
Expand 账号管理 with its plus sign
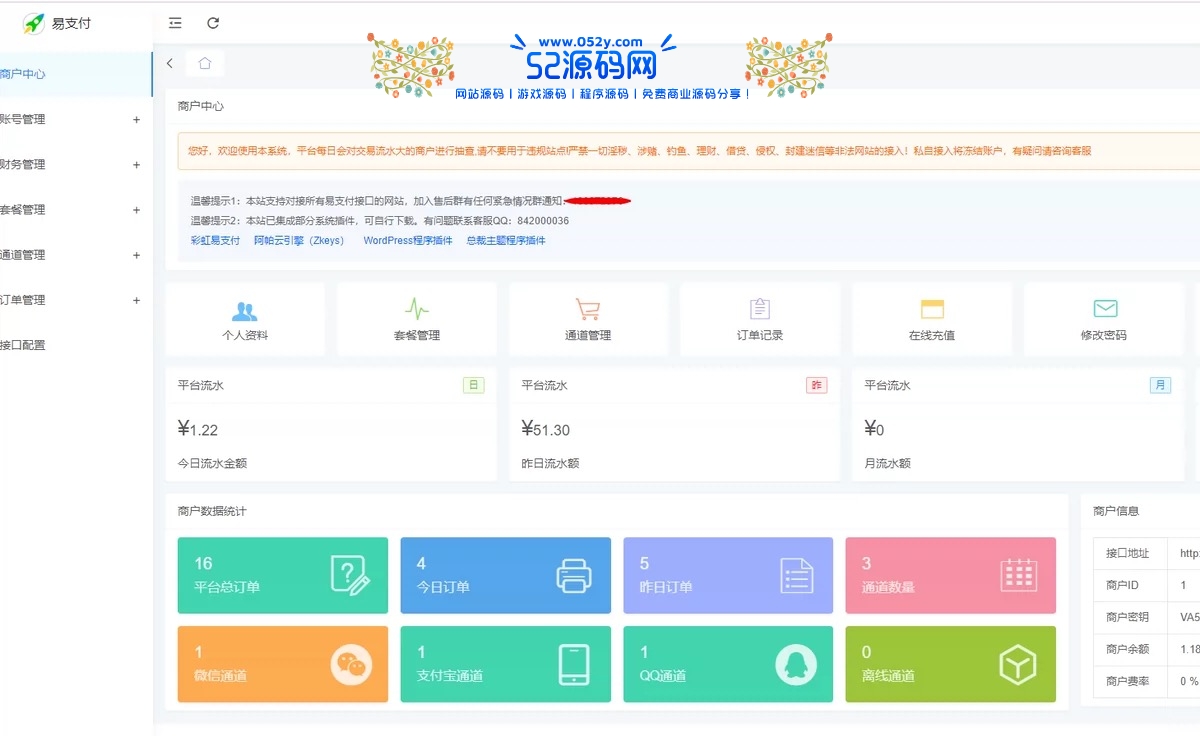tap(137, 119)
